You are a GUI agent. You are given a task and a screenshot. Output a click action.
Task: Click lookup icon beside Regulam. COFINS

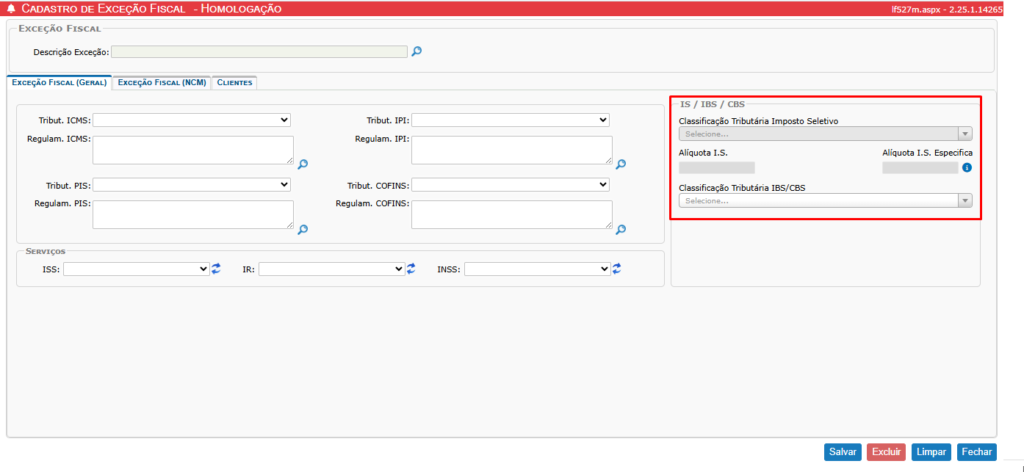click(x=620, y=229)
